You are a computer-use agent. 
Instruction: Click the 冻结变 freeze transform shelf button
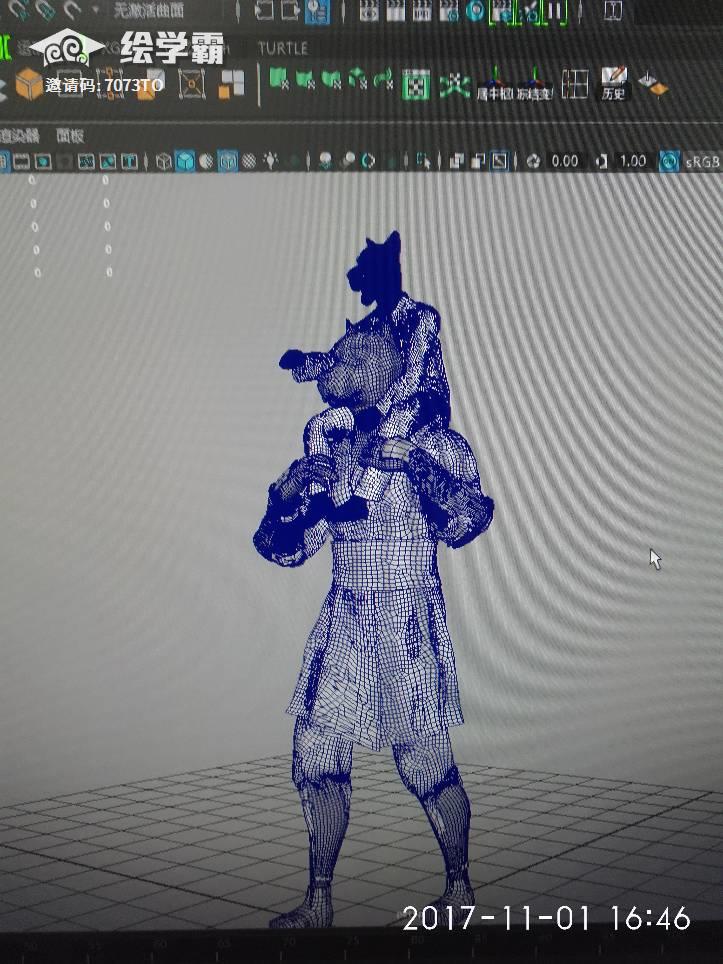[534, 85]
